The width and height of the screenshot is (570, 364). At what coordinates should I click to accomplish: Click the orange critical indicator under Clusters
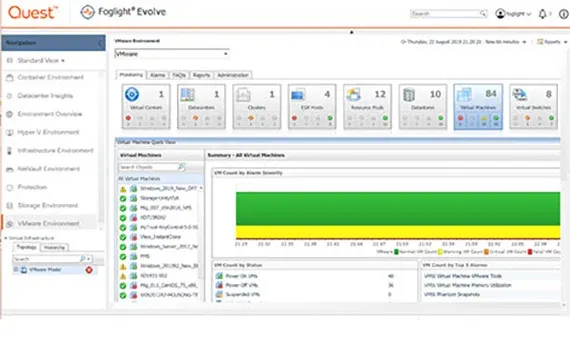pos(251,118)
